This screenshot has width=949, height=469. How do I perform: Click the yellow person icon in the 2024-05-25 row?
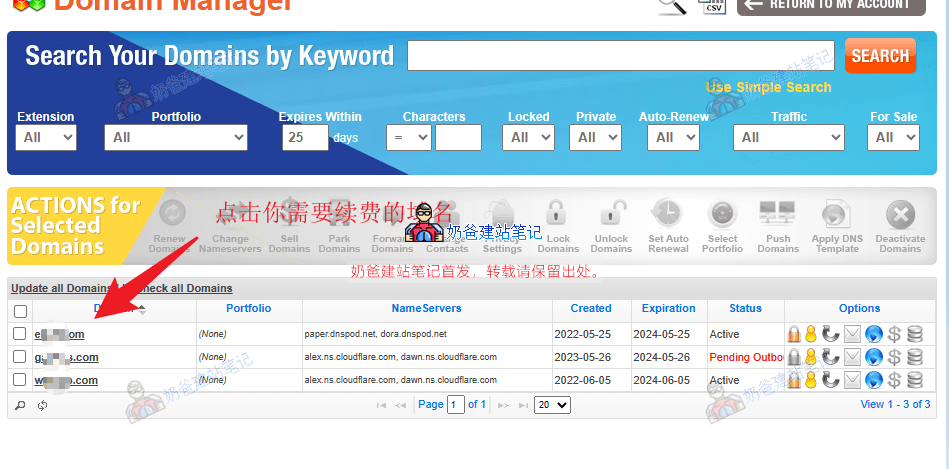[x=811, y=334]
